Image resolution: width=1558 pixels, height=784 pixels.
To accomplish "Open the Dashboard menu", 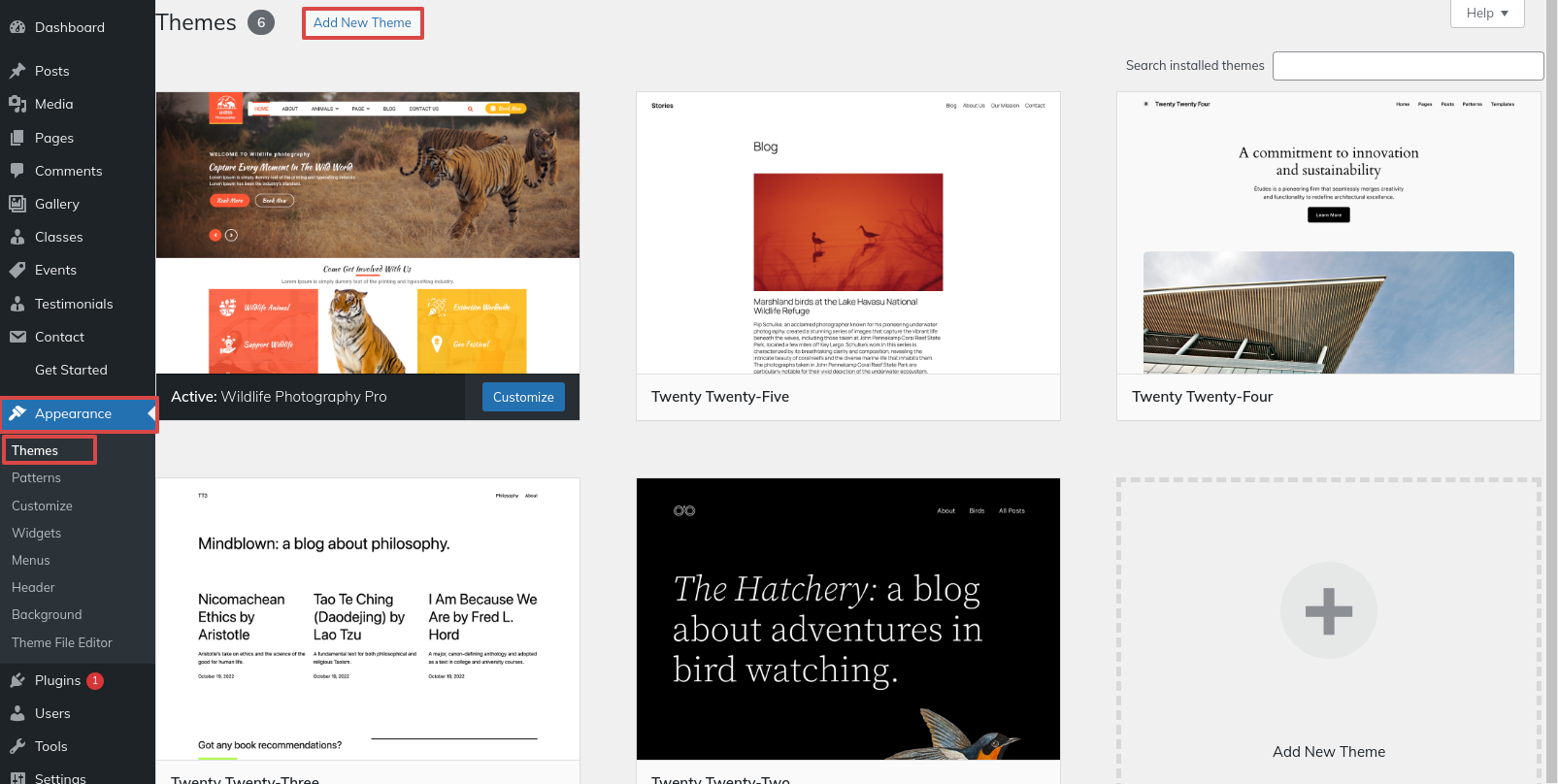I will [78, 27].
